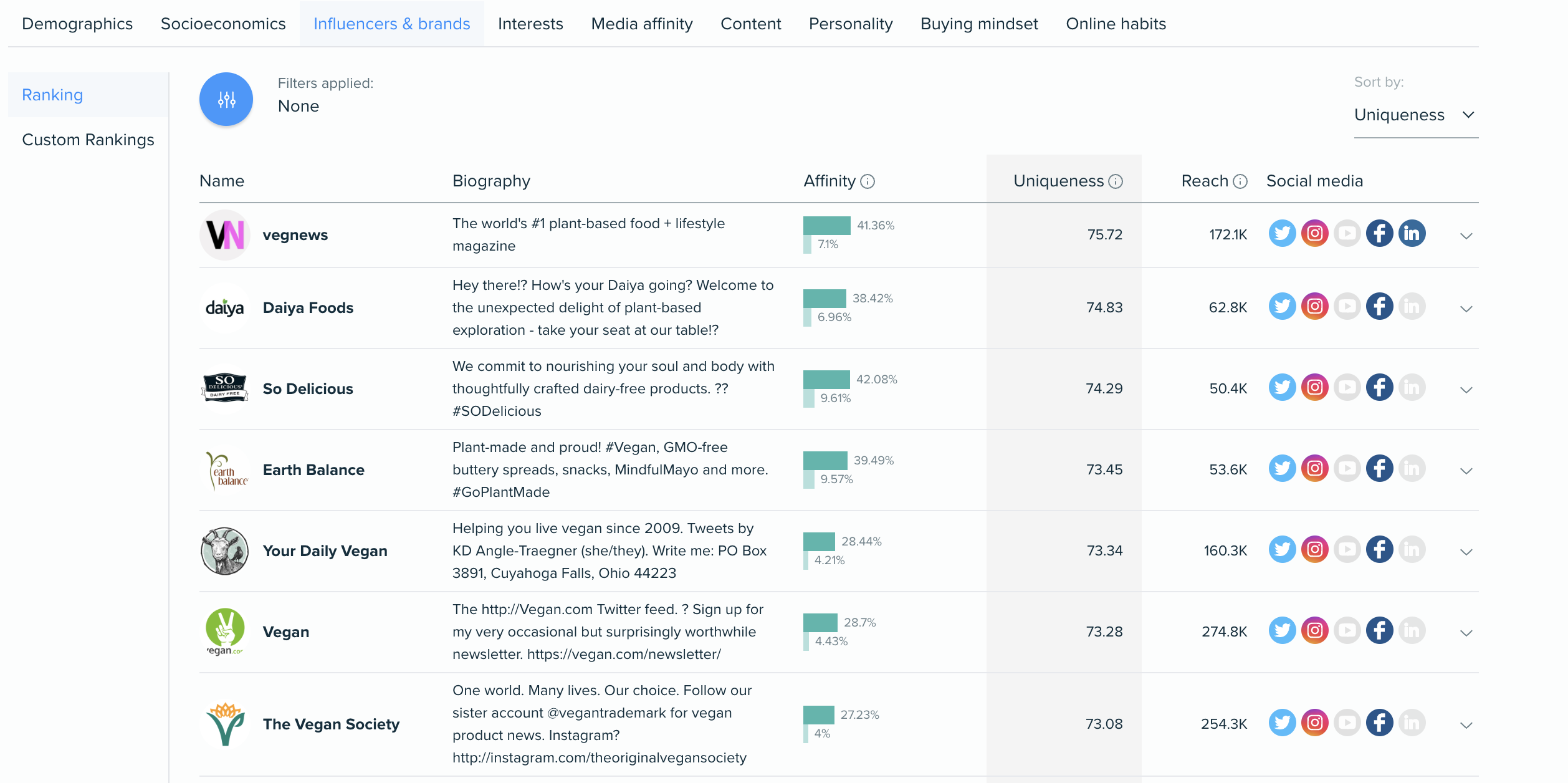This screenshot has width=1568, height=783.
Task: Expand the Earth Balance row
Action: pos(1466,471)
